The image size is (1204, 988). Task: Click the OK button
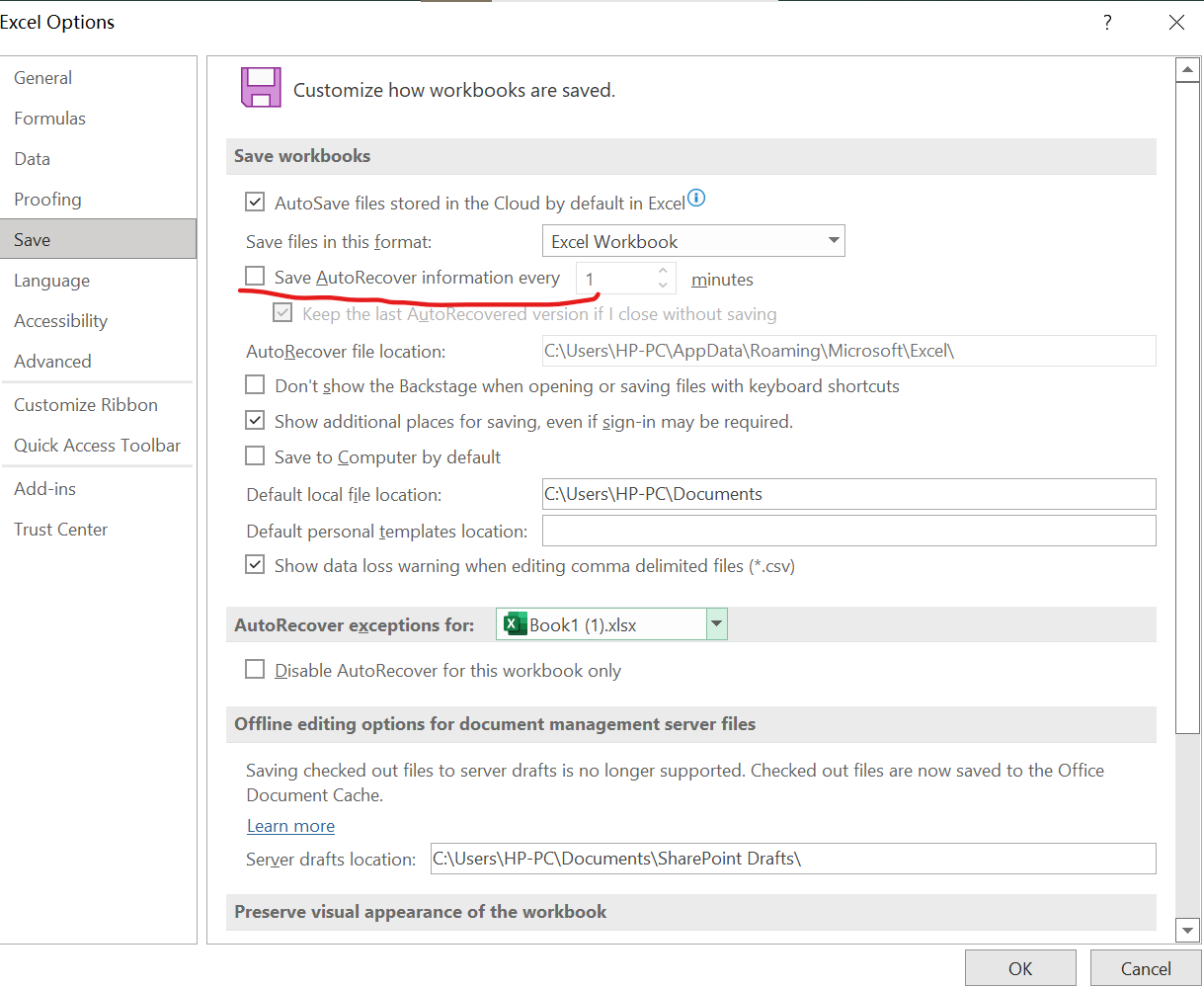(1020, 968)
